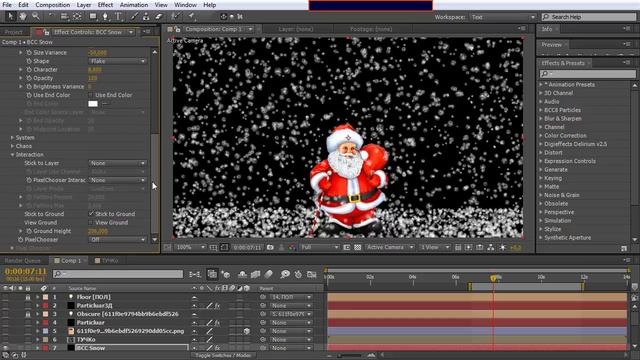Select the Rotation tool
Image resolution: width=640 pixels, height=360 pixels.
pyautogui.click(x=51, y=16)
